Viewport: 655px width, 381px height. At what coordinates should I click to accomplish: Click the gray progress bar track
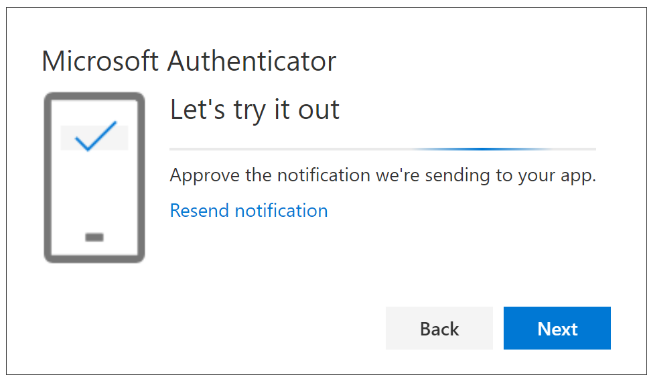[383, 149]
